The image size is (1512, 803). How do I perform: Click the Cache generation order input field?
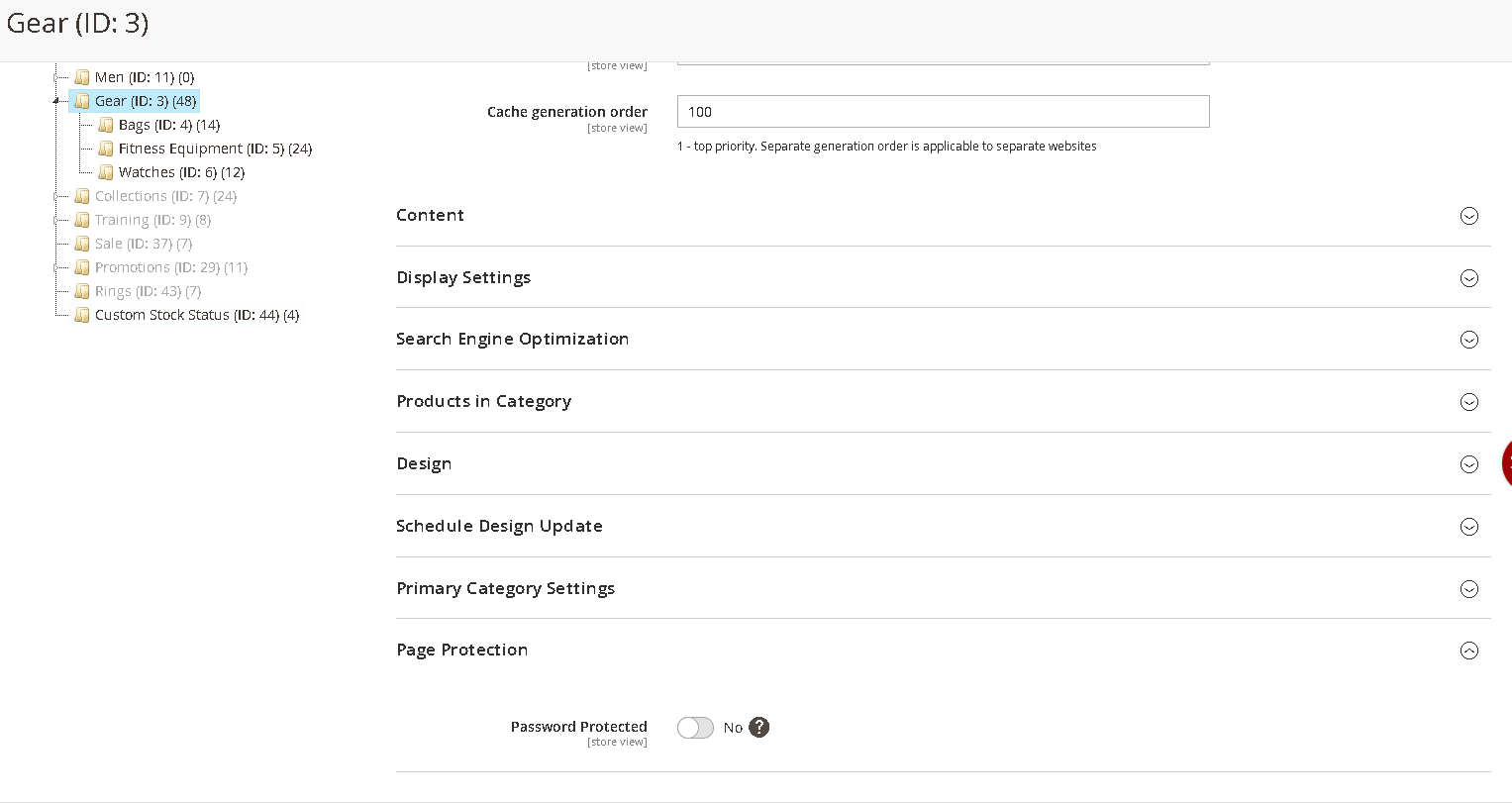tap(943, 112)
